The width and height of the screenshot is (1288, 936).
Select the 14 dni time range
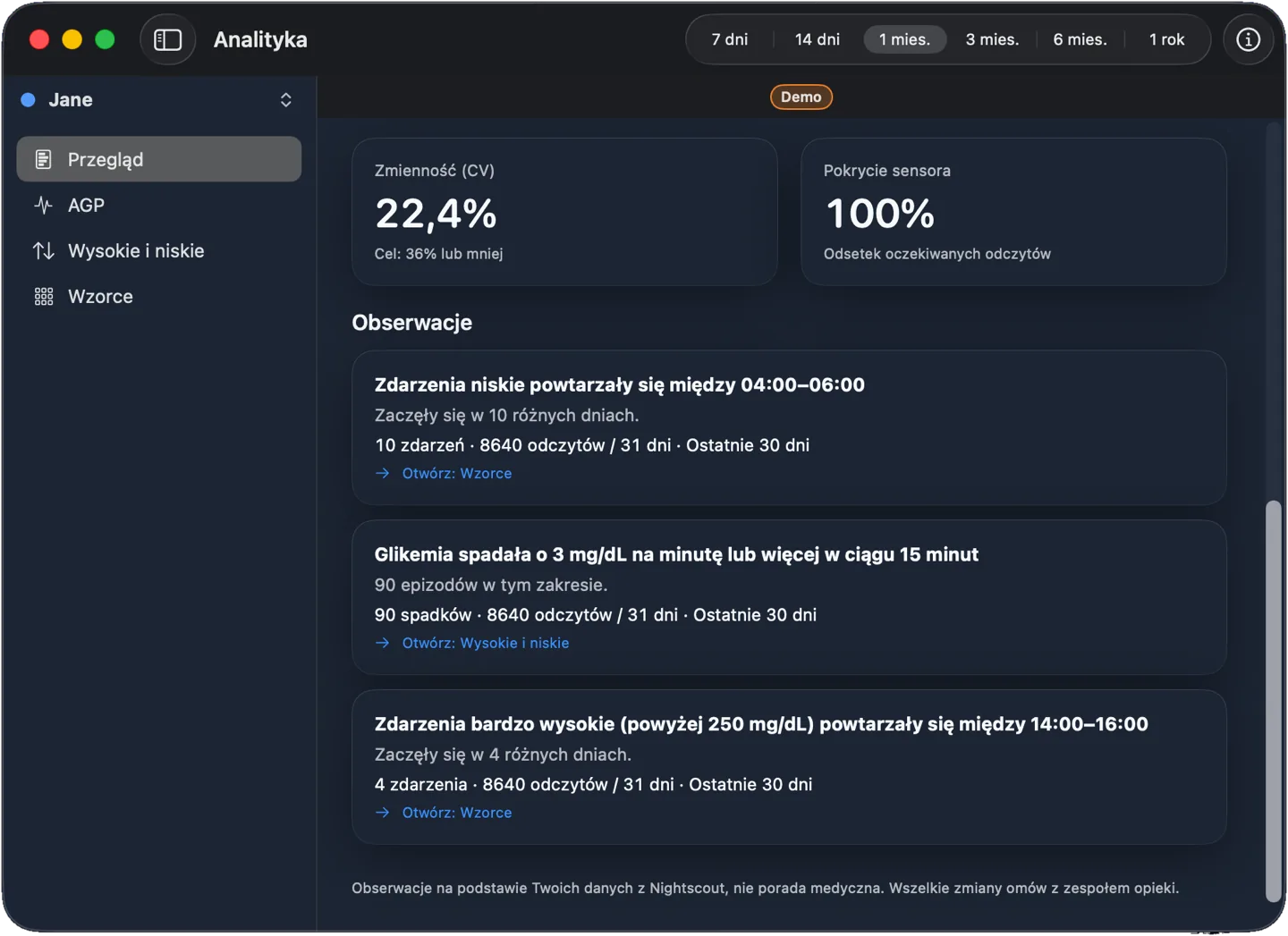click(818, 39)
